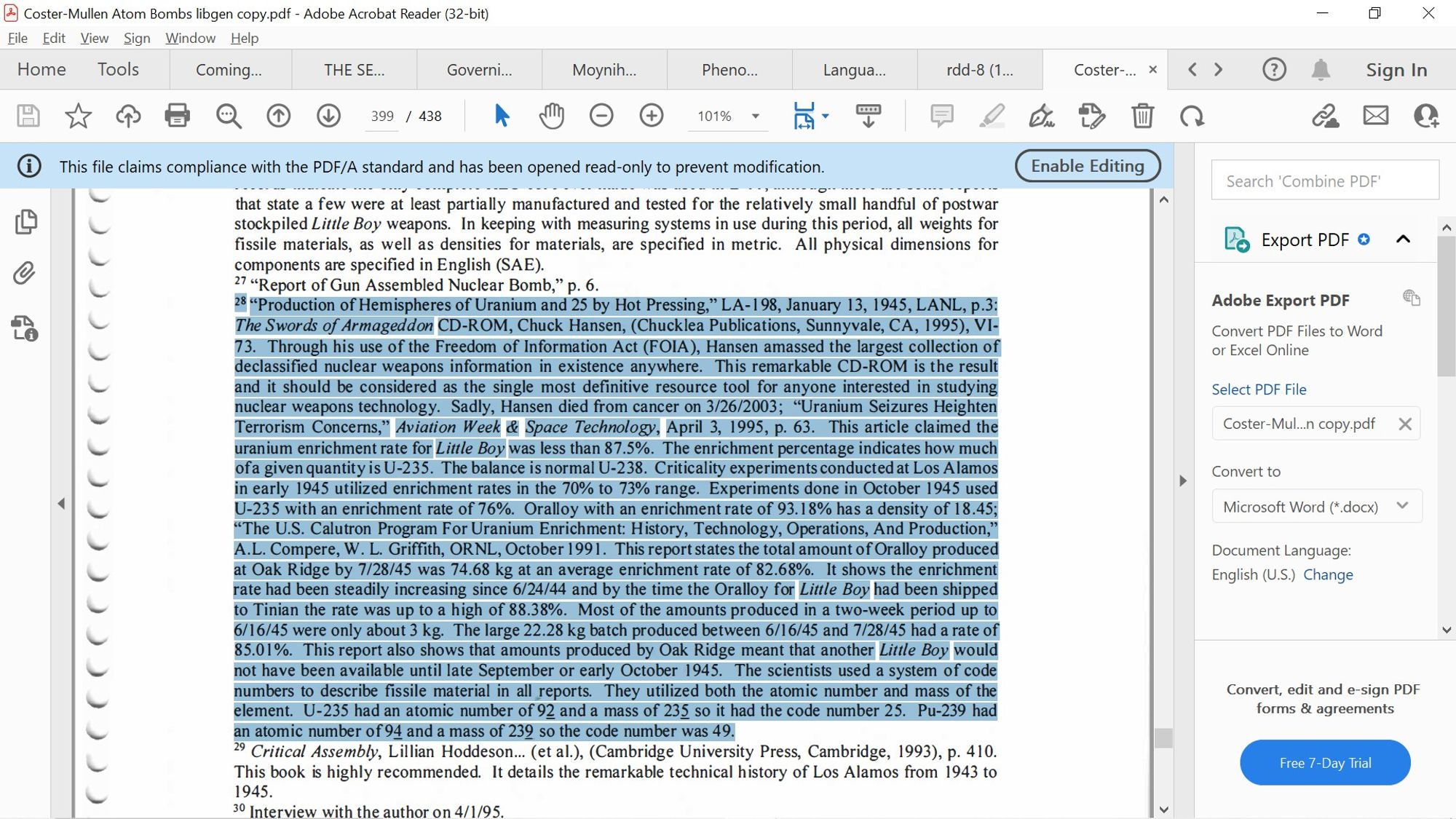Click the document scrollbar down arrow

pos(1163,810)
